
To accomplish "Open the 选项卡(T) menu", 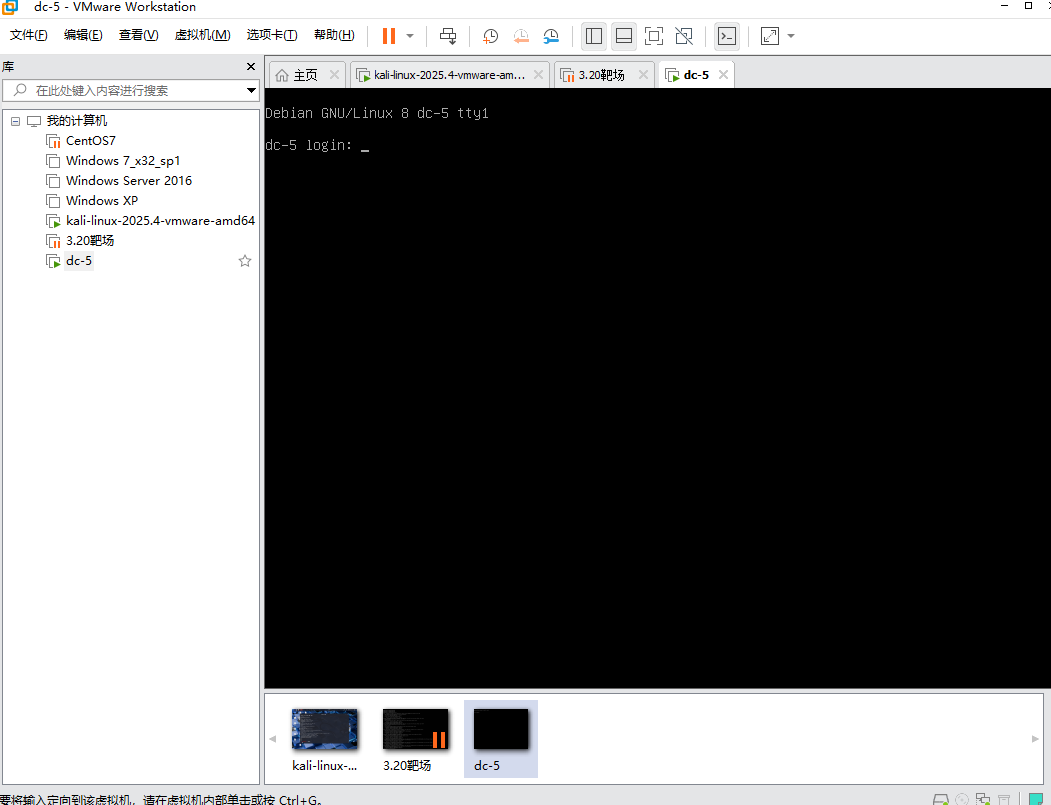I will point(272,35).
